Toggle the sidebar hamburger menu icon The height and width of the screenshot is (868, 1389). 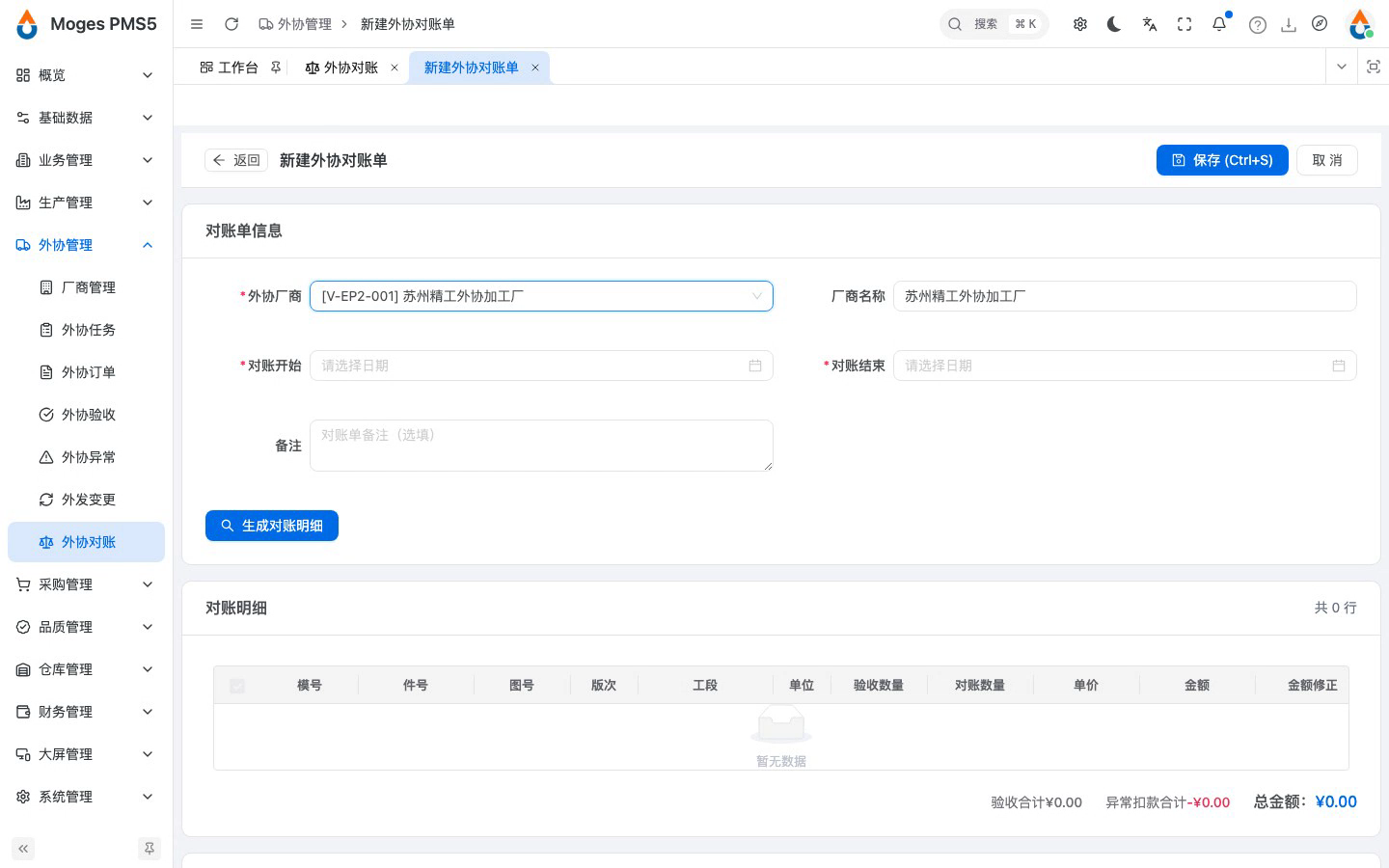[197, 24]
